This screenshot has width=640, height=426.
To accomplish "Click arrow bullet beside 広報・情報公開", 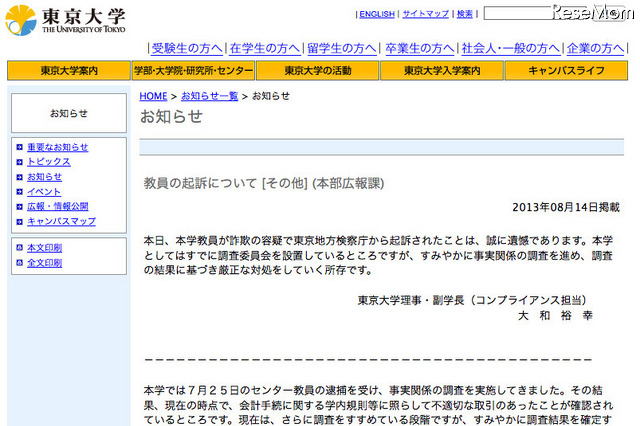I will point(19,207).
